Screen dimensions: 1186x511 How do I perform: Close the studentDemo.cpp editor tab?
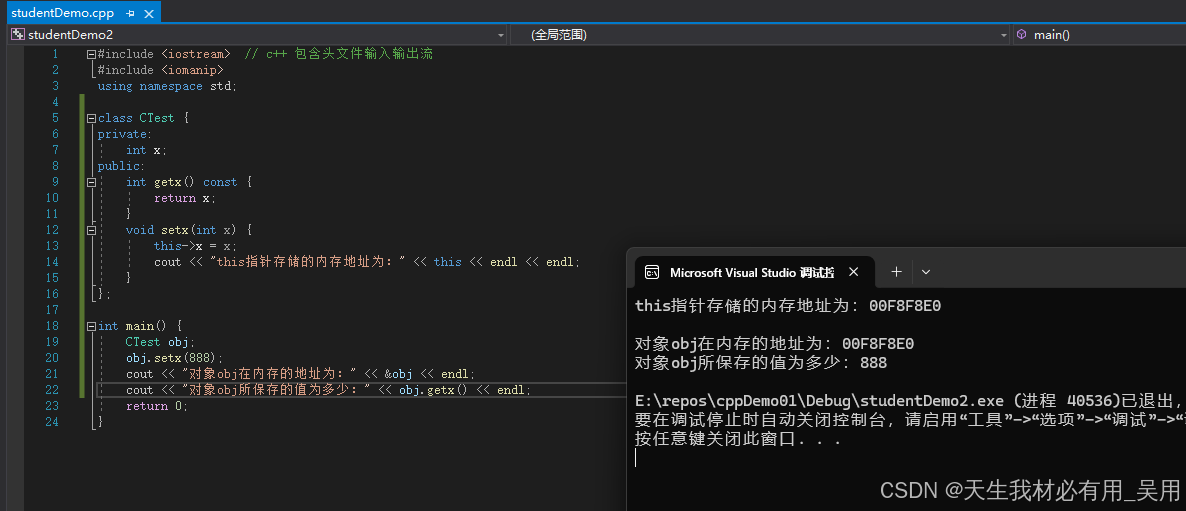point(149,14)
